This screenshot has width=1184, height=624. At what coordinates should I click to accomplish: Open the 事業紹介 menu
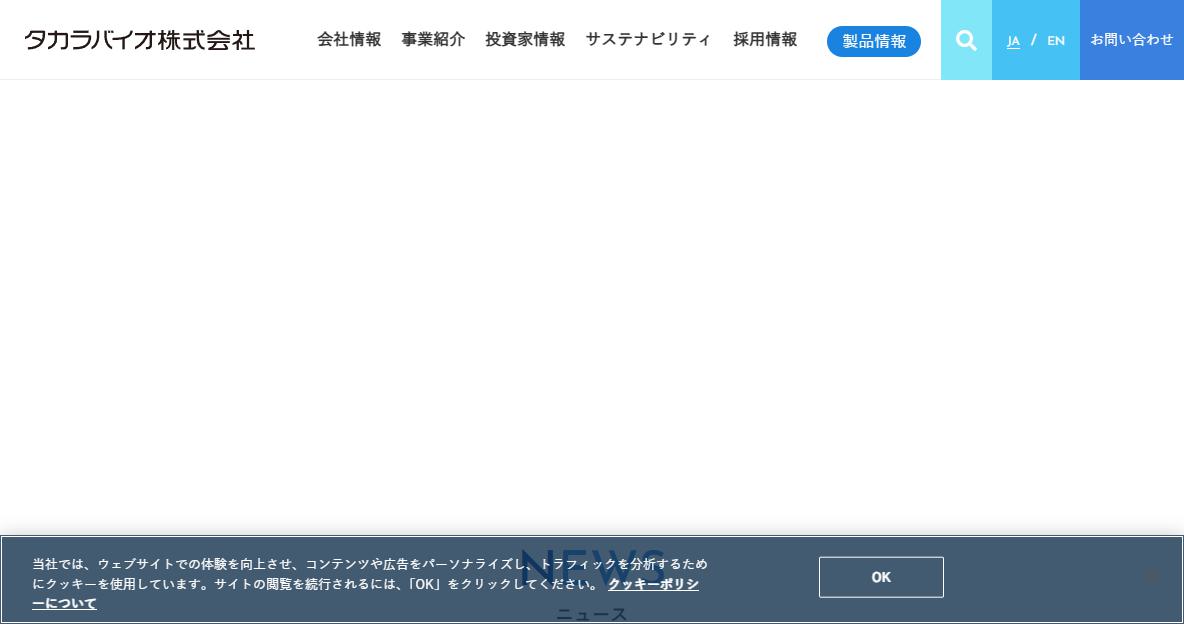coord(433,39)
